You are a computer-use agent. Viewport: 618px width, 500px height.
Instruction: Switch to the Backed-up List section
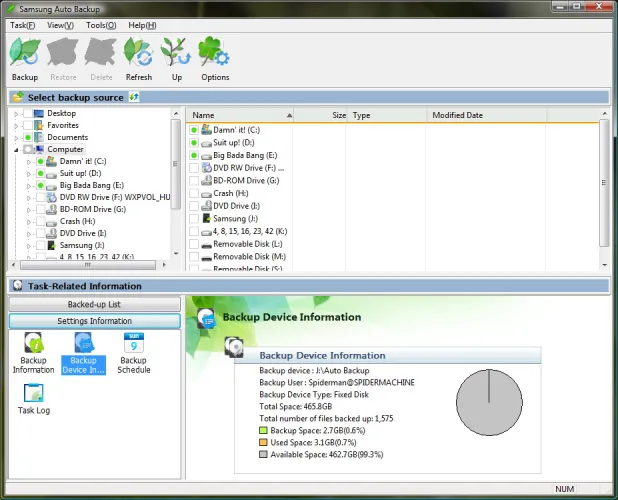point(94,304)
